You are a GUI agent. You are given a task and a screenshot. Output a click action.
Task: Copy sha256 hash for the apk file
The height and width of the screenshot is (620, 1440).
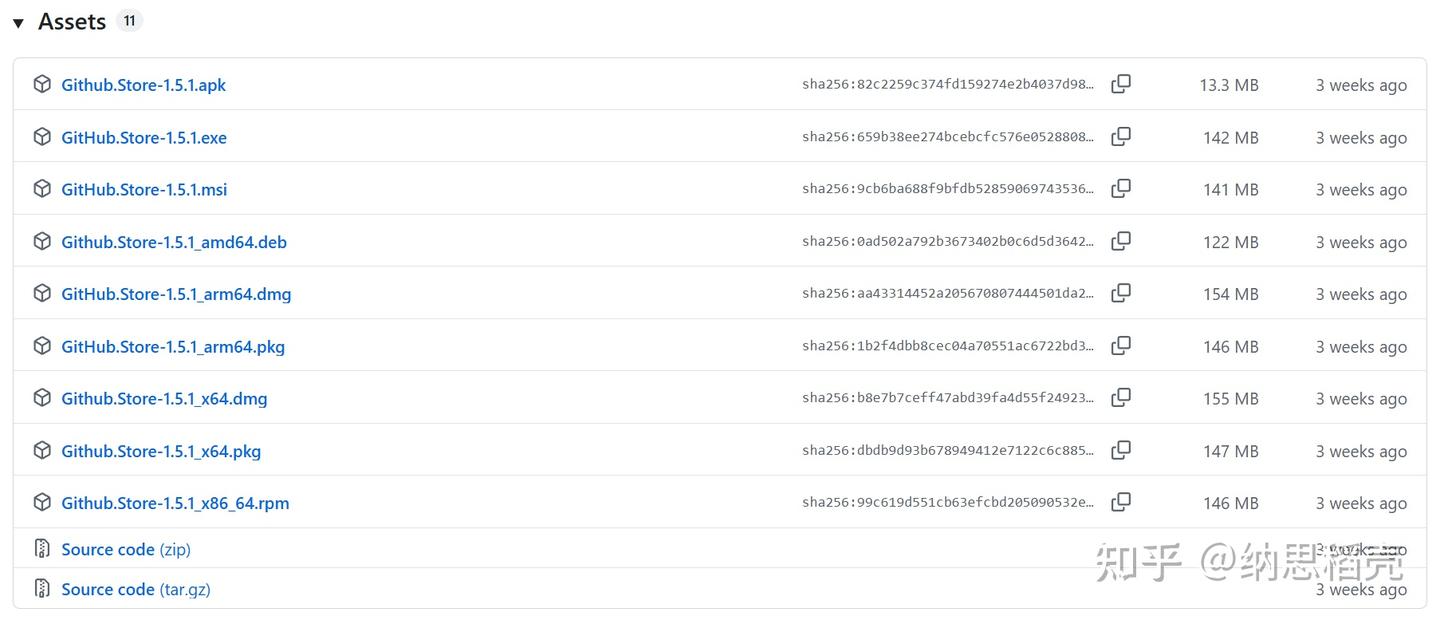[1121, 85]
